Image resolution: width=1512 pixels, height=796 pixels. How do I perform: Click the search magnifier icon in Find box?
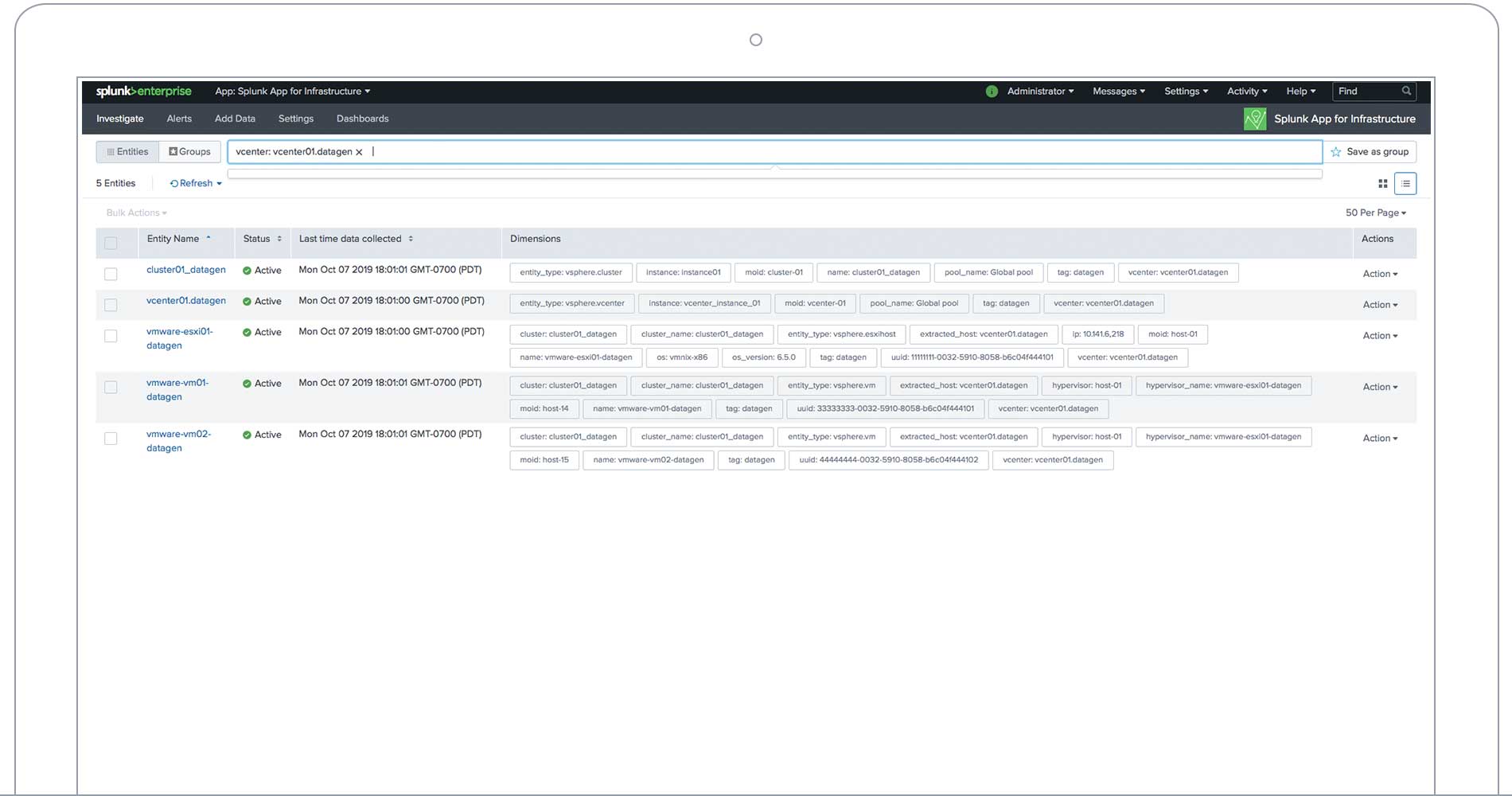click(1406, 92)
